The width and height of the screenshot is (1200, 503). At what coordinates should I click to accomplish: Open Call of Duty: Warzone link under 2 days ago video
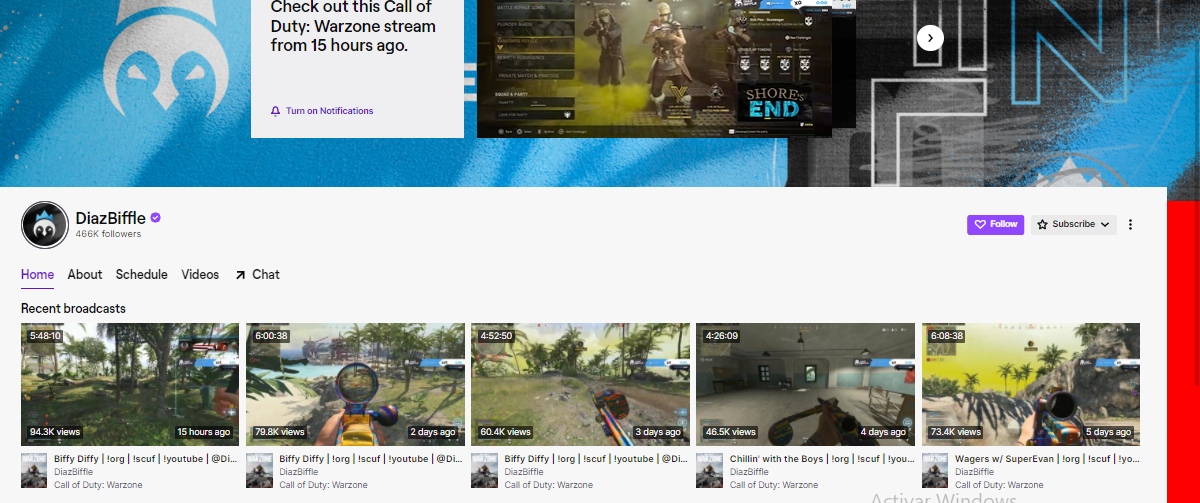coord(323,485)
